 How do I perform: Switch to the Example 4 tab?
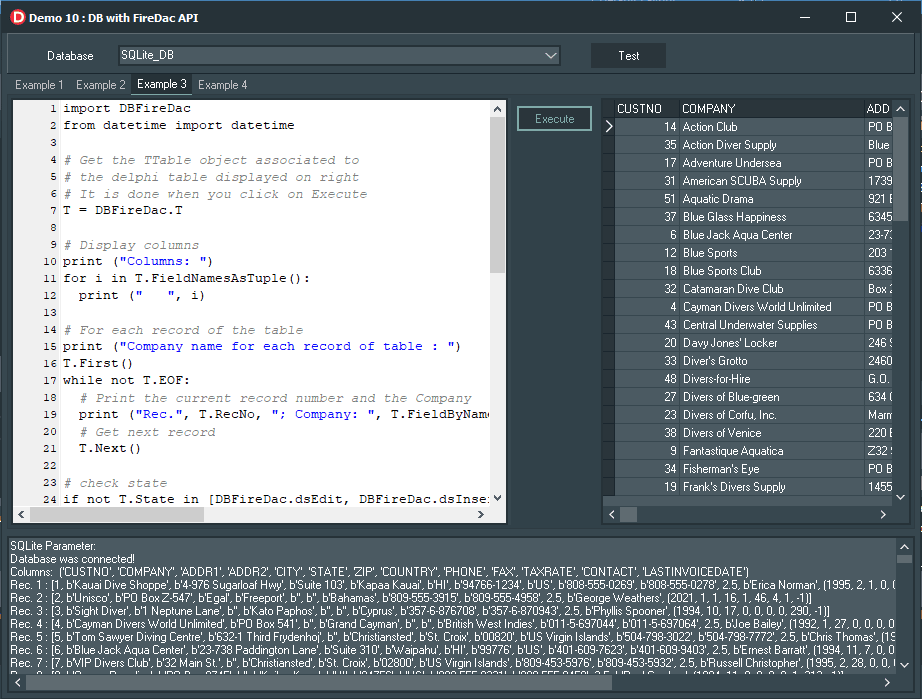[222, 84]
